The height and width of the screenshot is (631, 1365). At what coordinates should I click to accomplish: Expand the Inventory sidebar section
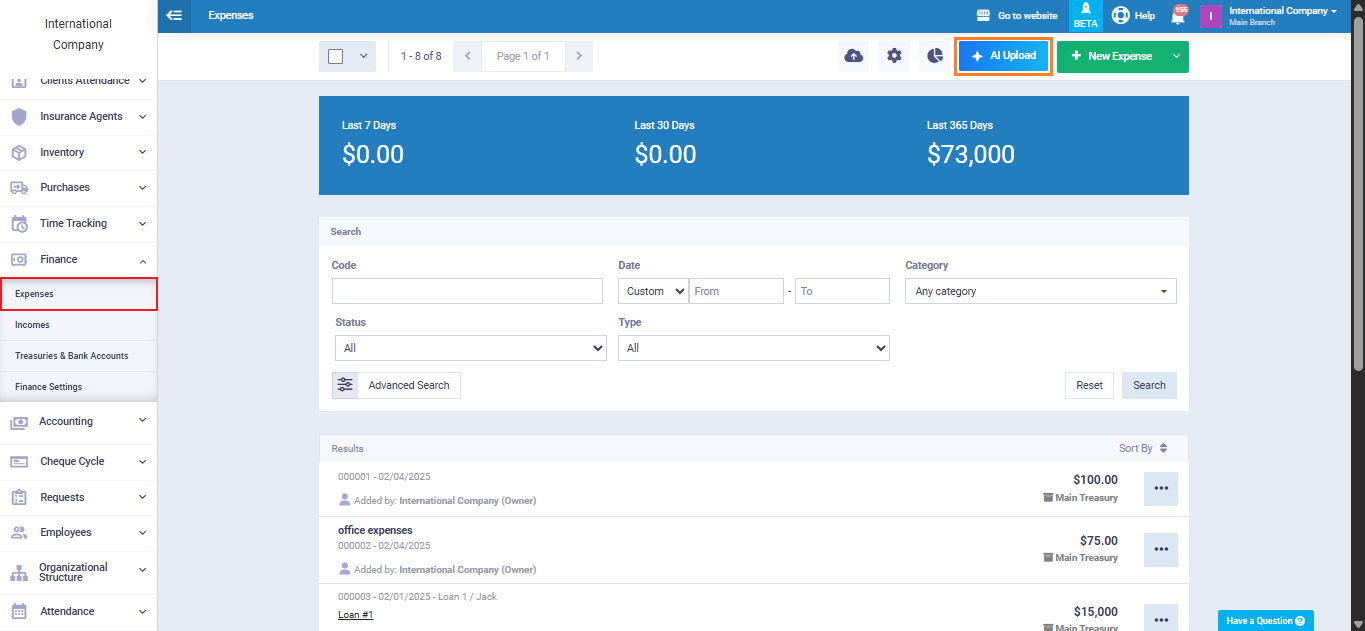(x=78, y=152)
